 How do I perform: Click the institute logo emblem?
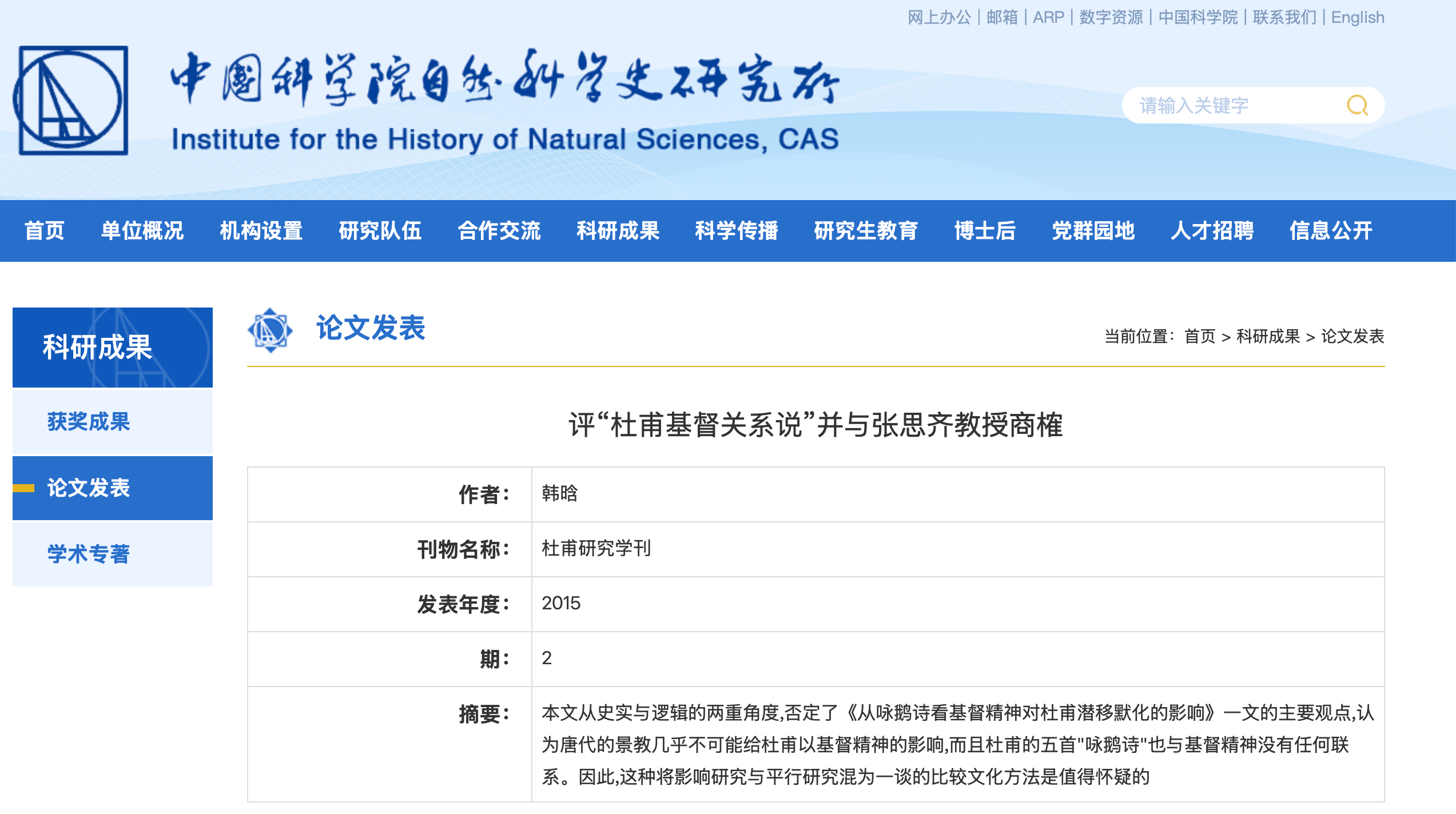pos(71,101)
